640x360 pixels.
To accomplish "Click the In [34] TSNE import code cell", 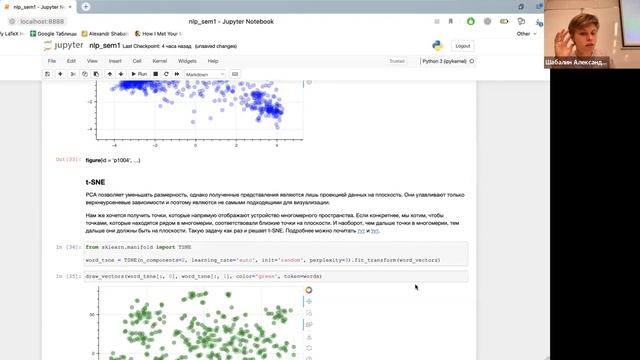I will click(276, 253).
